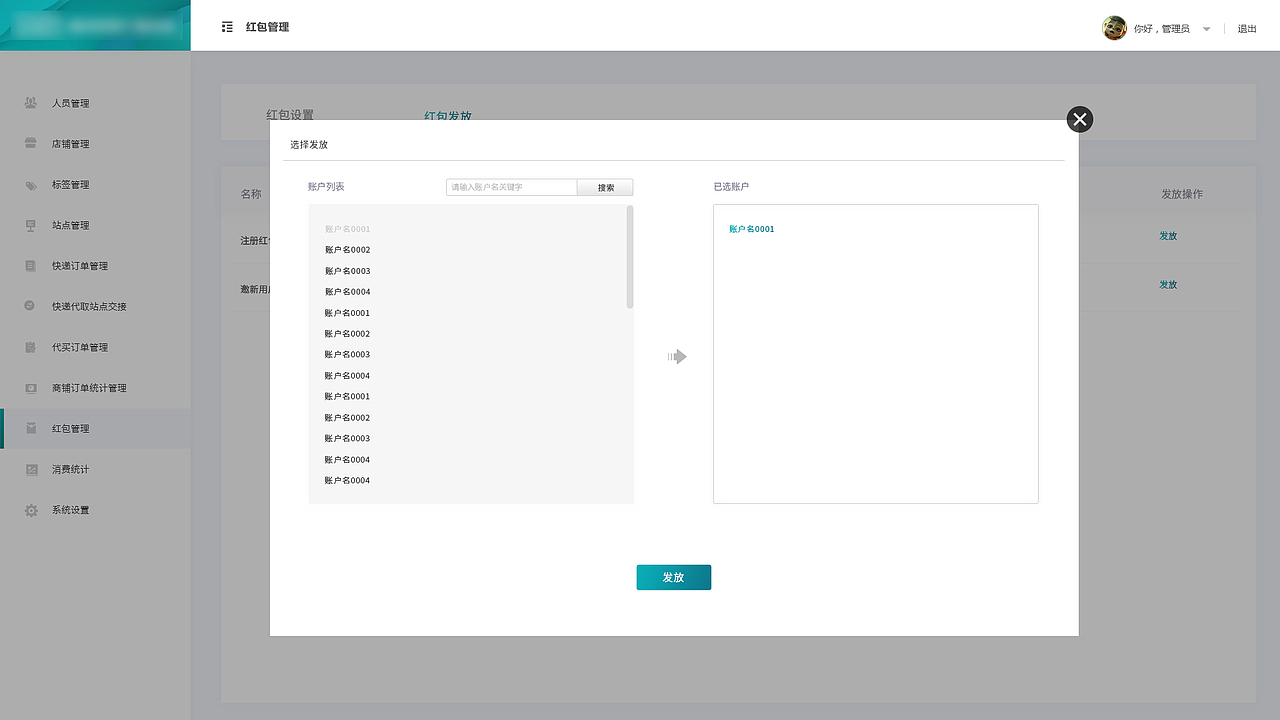Focus the account name keyword search field
This screenshot has height=720, width=1280.
click(x=512, y=187)
